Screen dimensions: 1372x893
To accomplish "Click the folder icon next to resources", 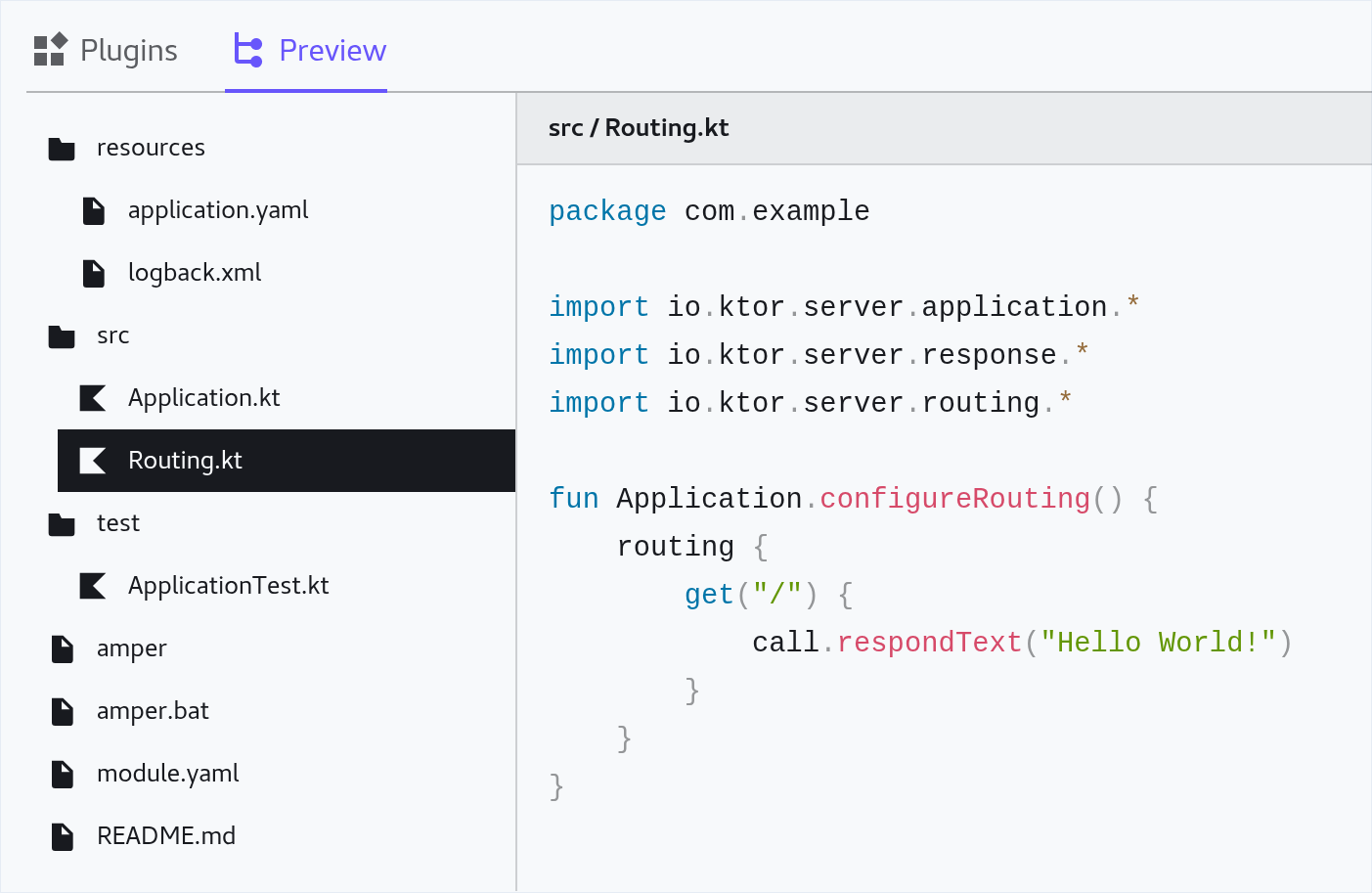I will [61, 147].
